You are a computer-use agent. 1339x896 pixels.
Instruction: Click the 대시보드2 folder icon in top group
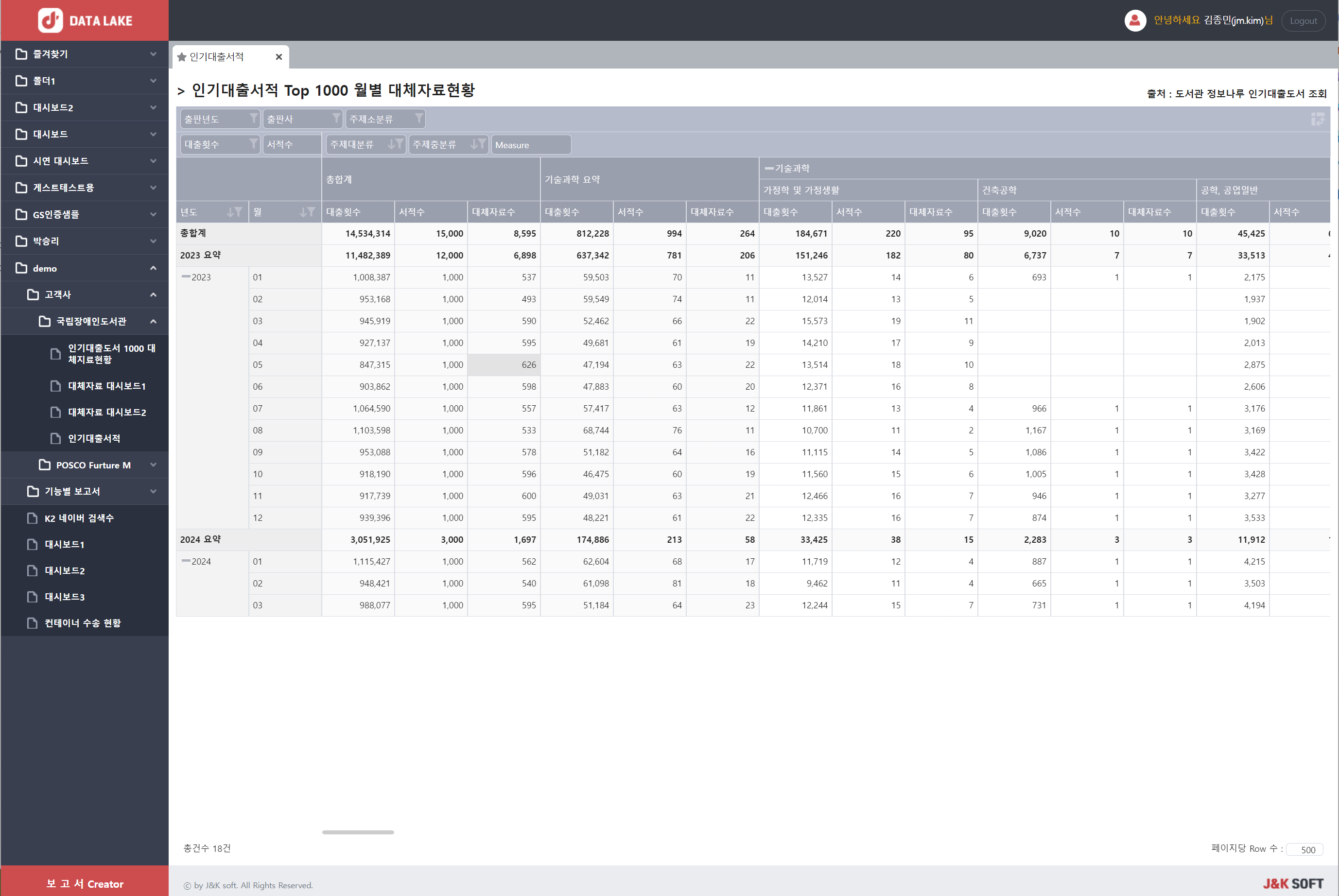[21, 107]
